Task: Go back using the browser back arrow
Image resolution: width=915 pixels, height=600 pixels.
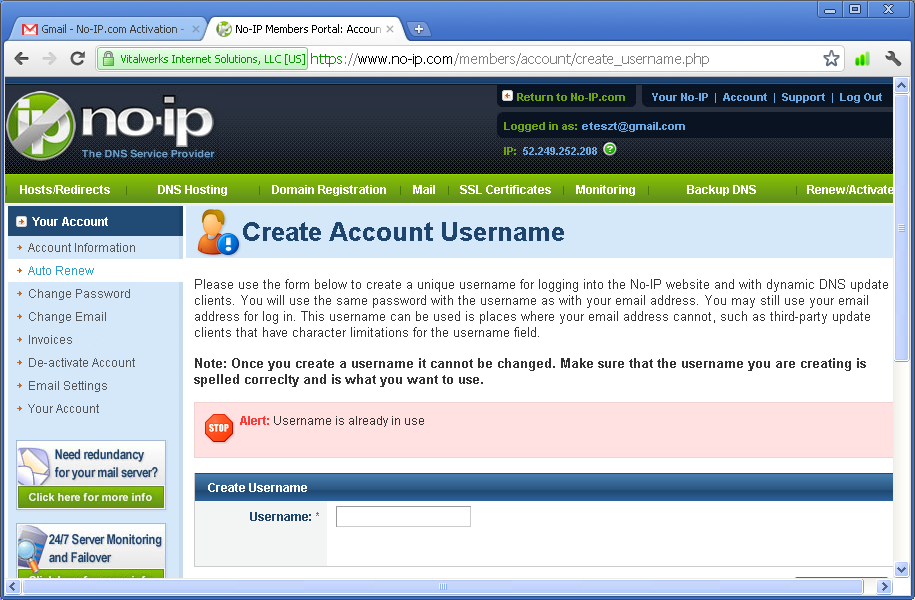Action: pos(22,58)
